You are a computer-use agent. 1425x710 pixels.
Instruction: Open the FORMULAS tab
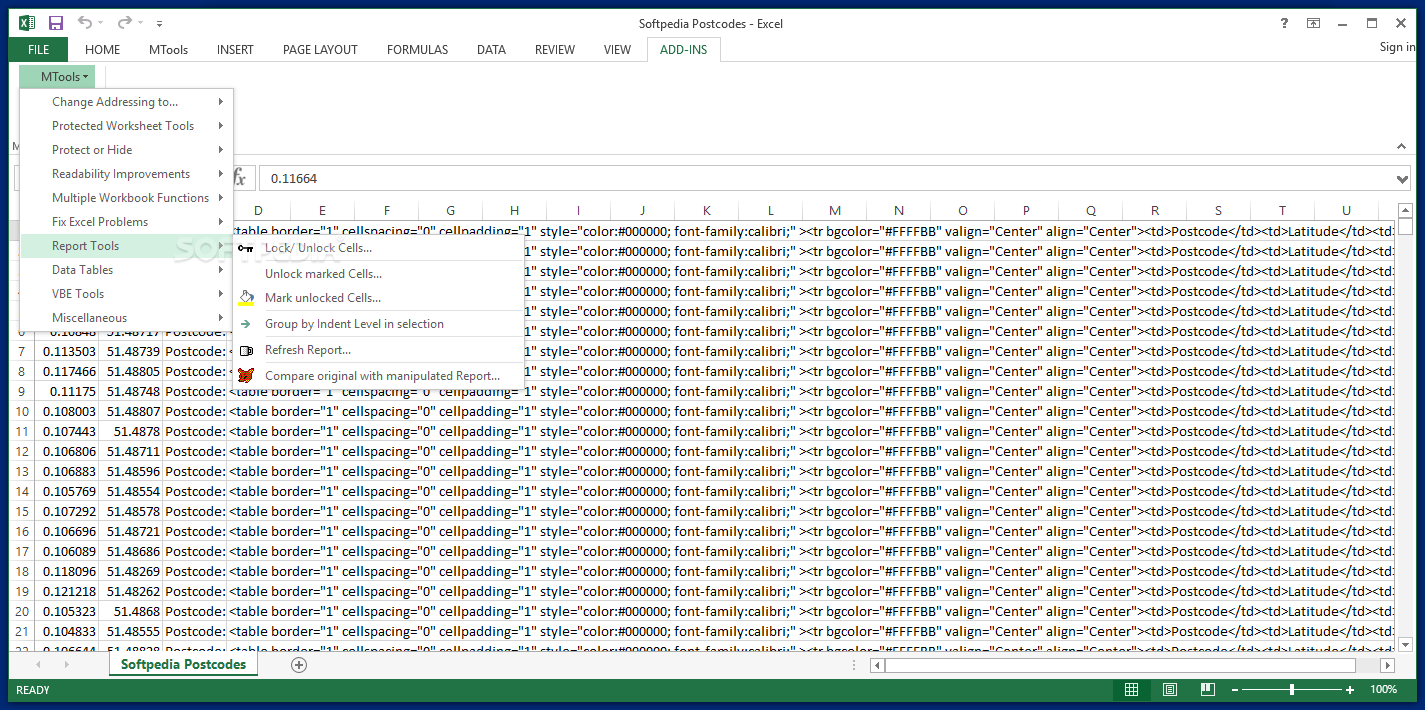coord(417,49)
